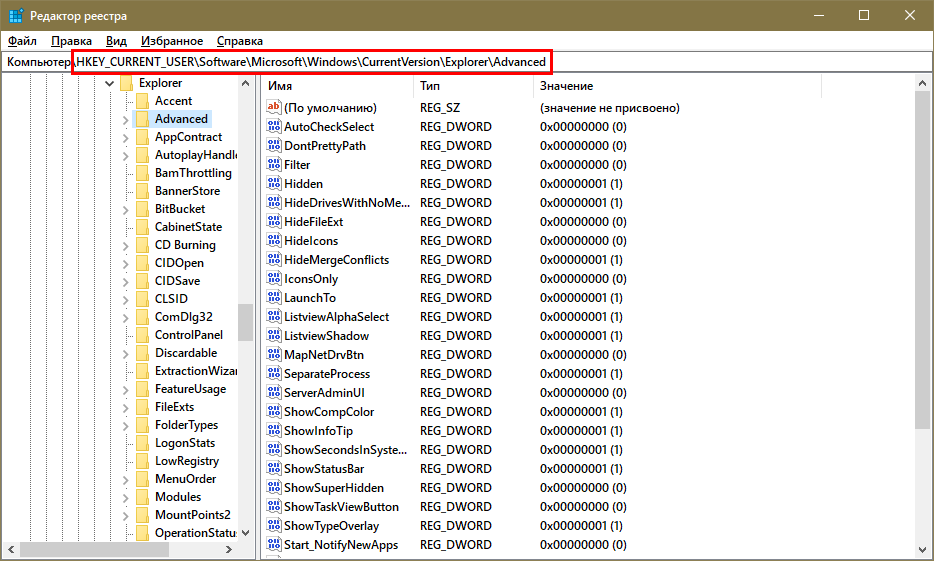
Task: Select the LaunchTo DWORD value icon
Action: (x=274, y=298)
